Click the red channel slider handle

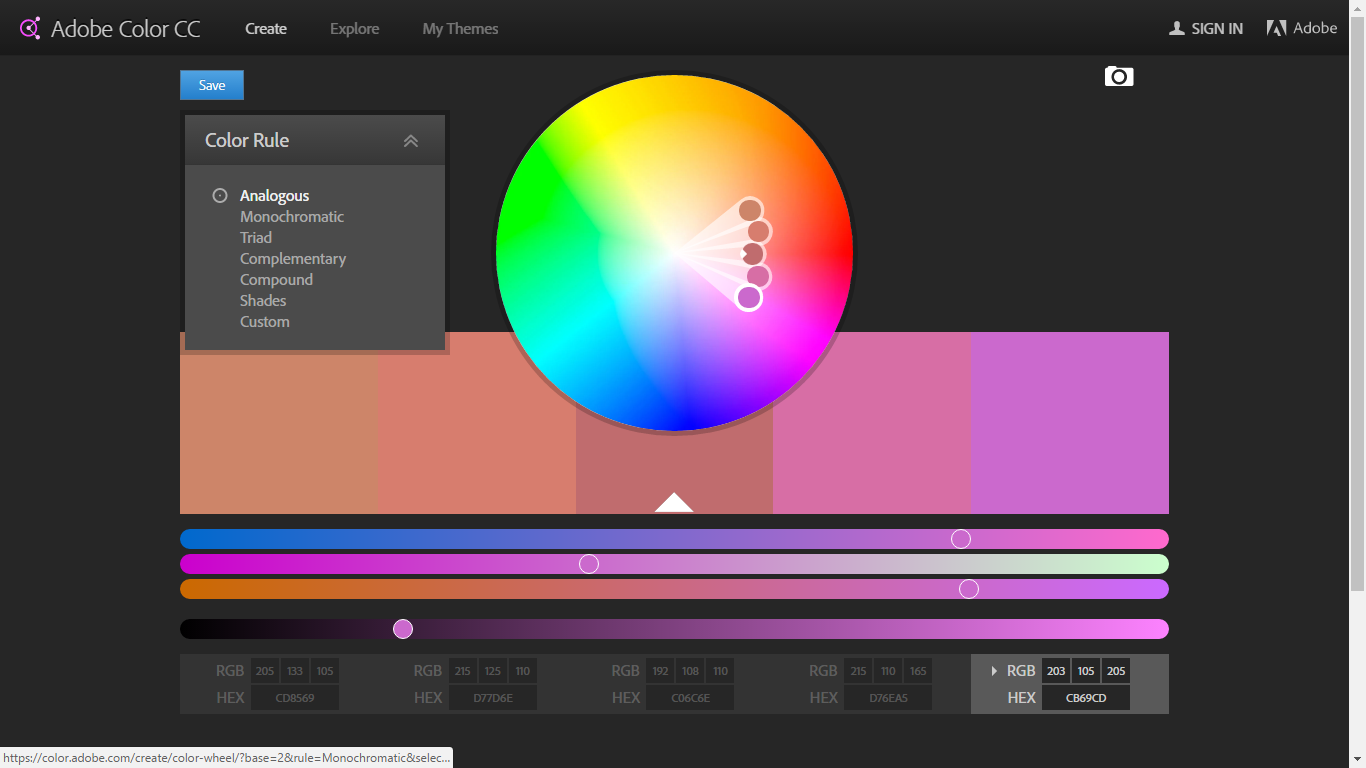coord(961,539)
